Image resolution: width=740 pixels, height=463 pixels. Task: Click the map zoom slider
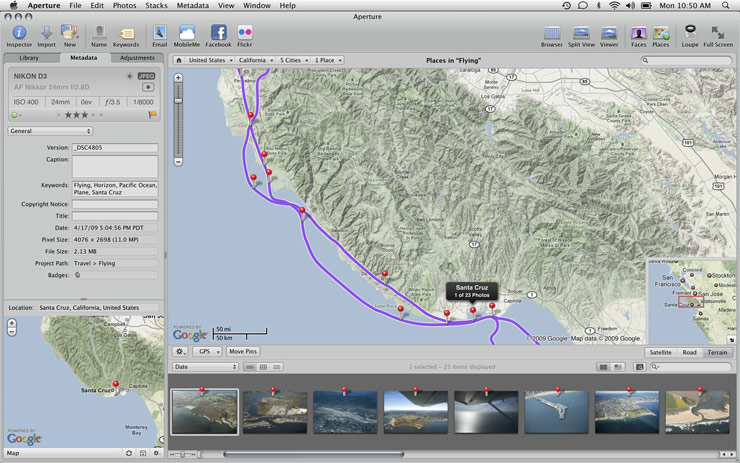click(179, 95)
